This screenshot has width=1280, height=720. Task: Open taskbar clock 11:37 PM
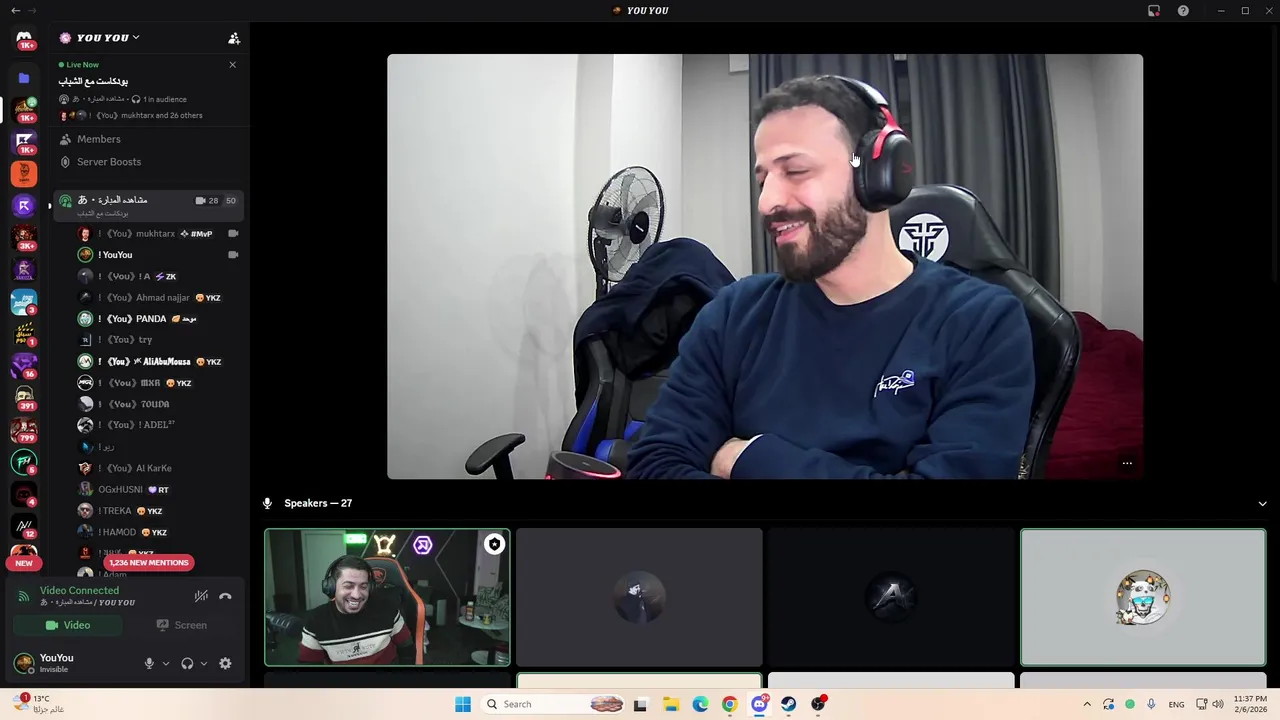[1250, 704]
